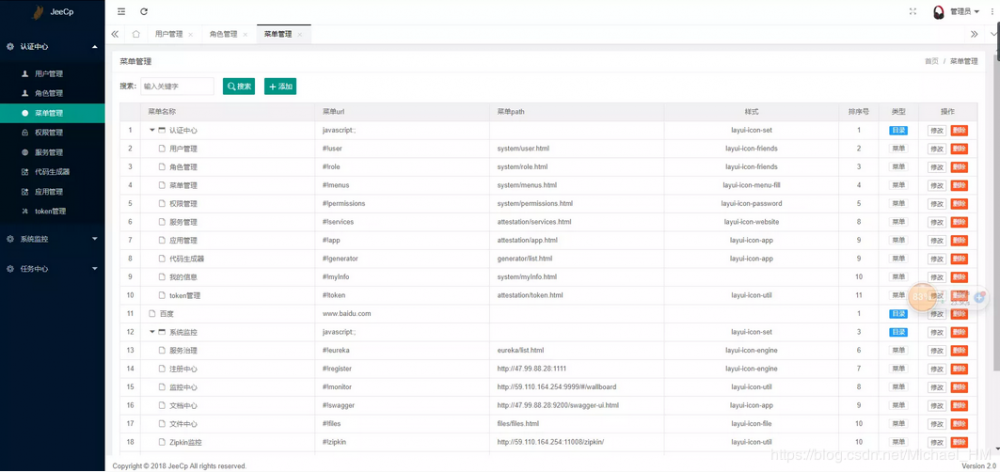Select the 菜单管理 tab
Screen dimensions: 1000x472
coord(278,34)
